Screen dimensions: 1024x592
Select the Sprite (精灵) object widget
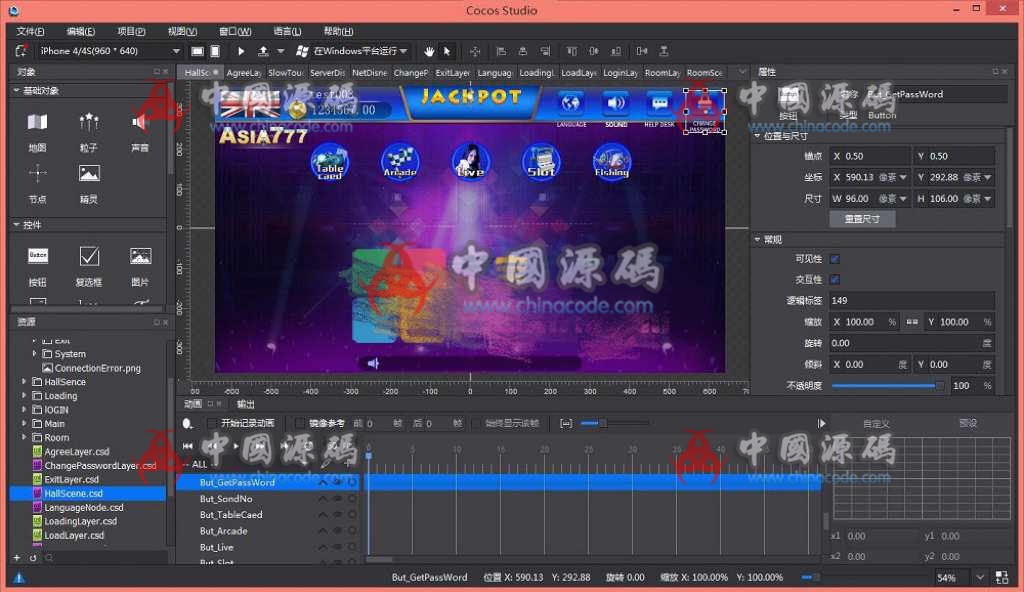89,184
